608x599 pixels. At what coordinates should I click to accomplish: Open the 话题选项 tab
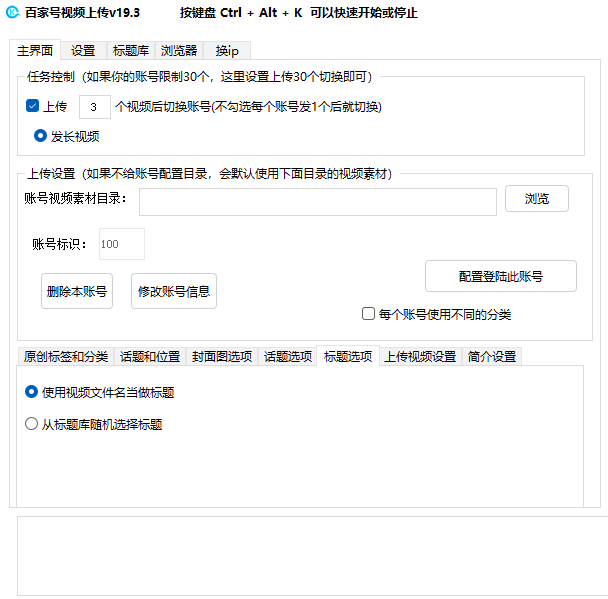coord(288,356)
